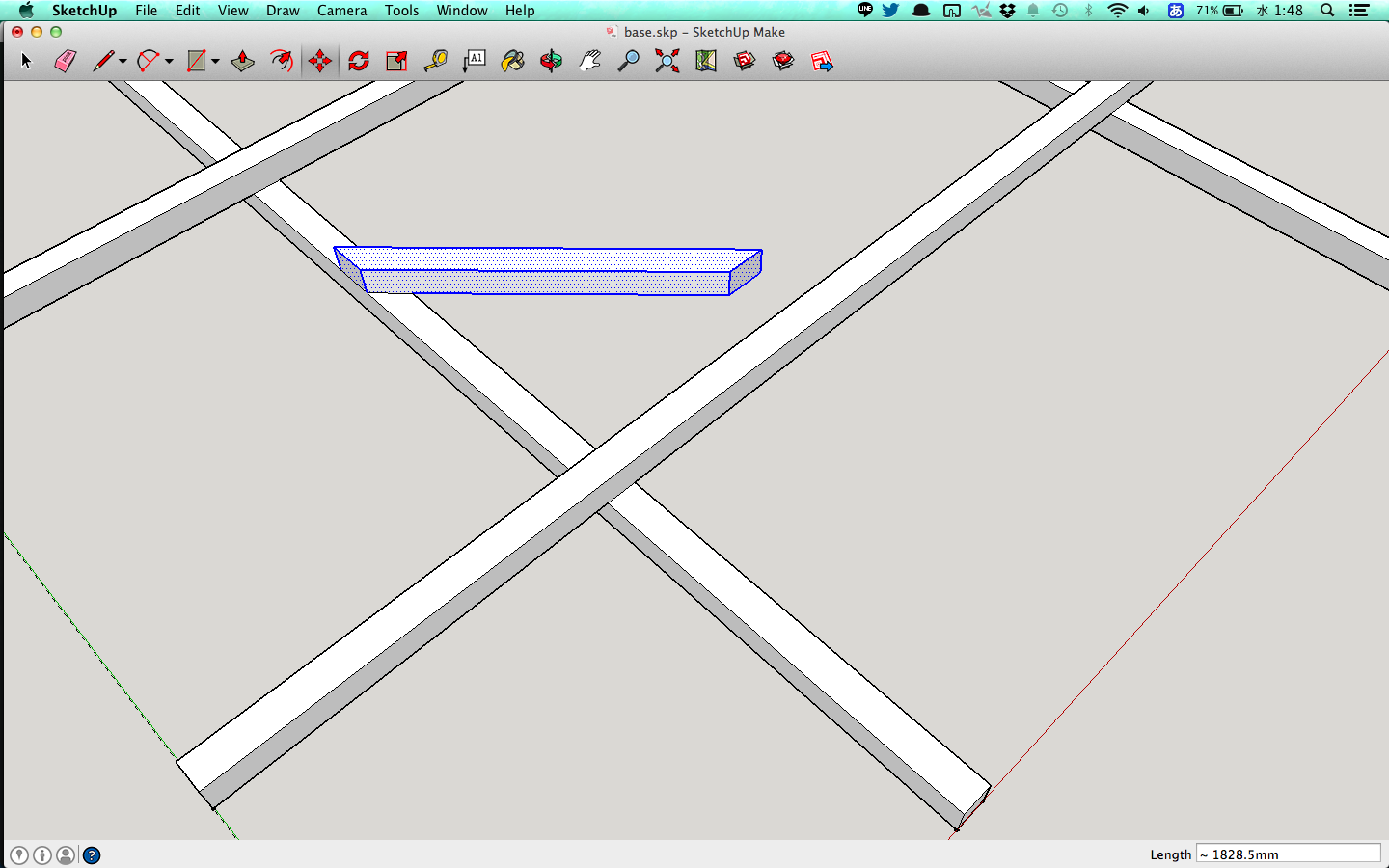
Task: Select the Eraser tool
Action: [65, 62]
